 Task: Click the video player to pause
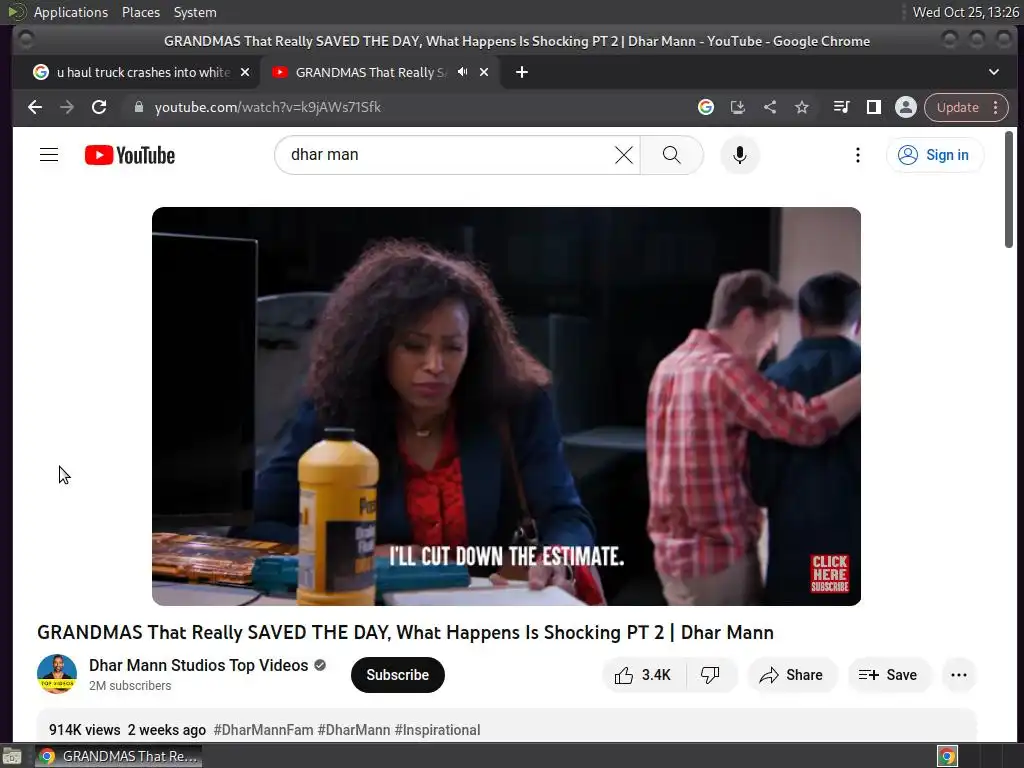[x=506, y=406]
